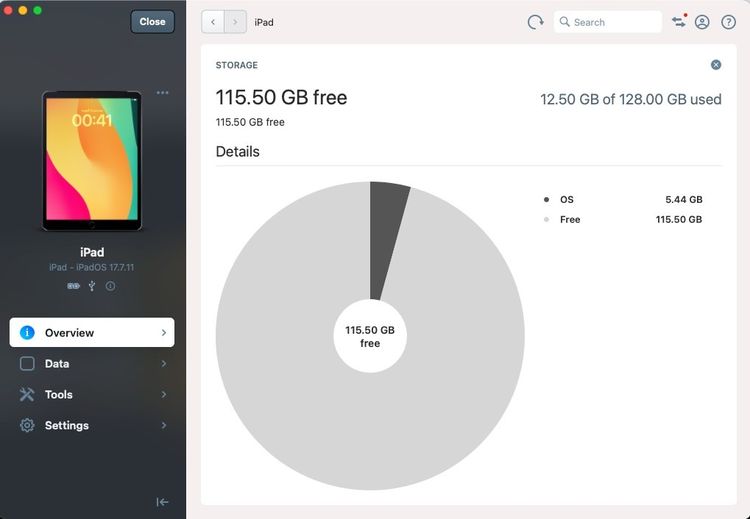Focus the Search field

607,22
